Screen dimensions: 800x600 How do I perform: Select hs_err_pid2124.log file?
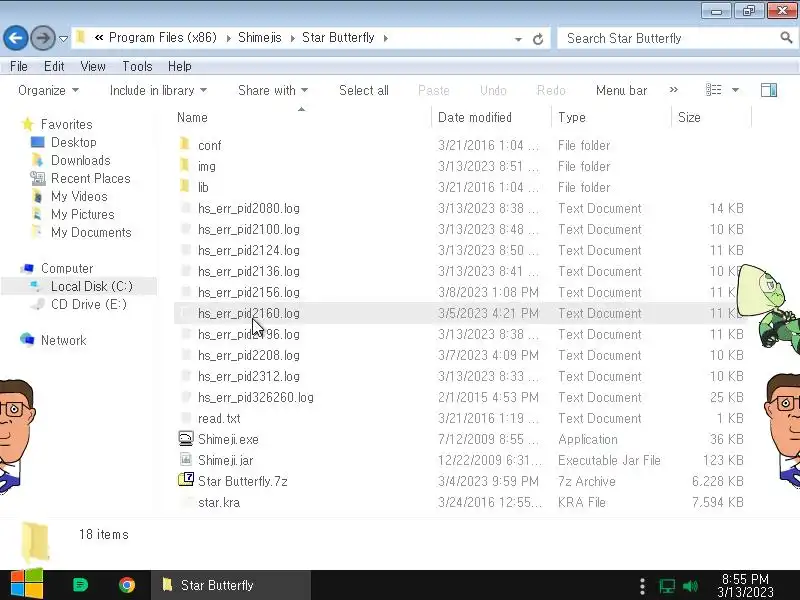(x=248, y=250)
